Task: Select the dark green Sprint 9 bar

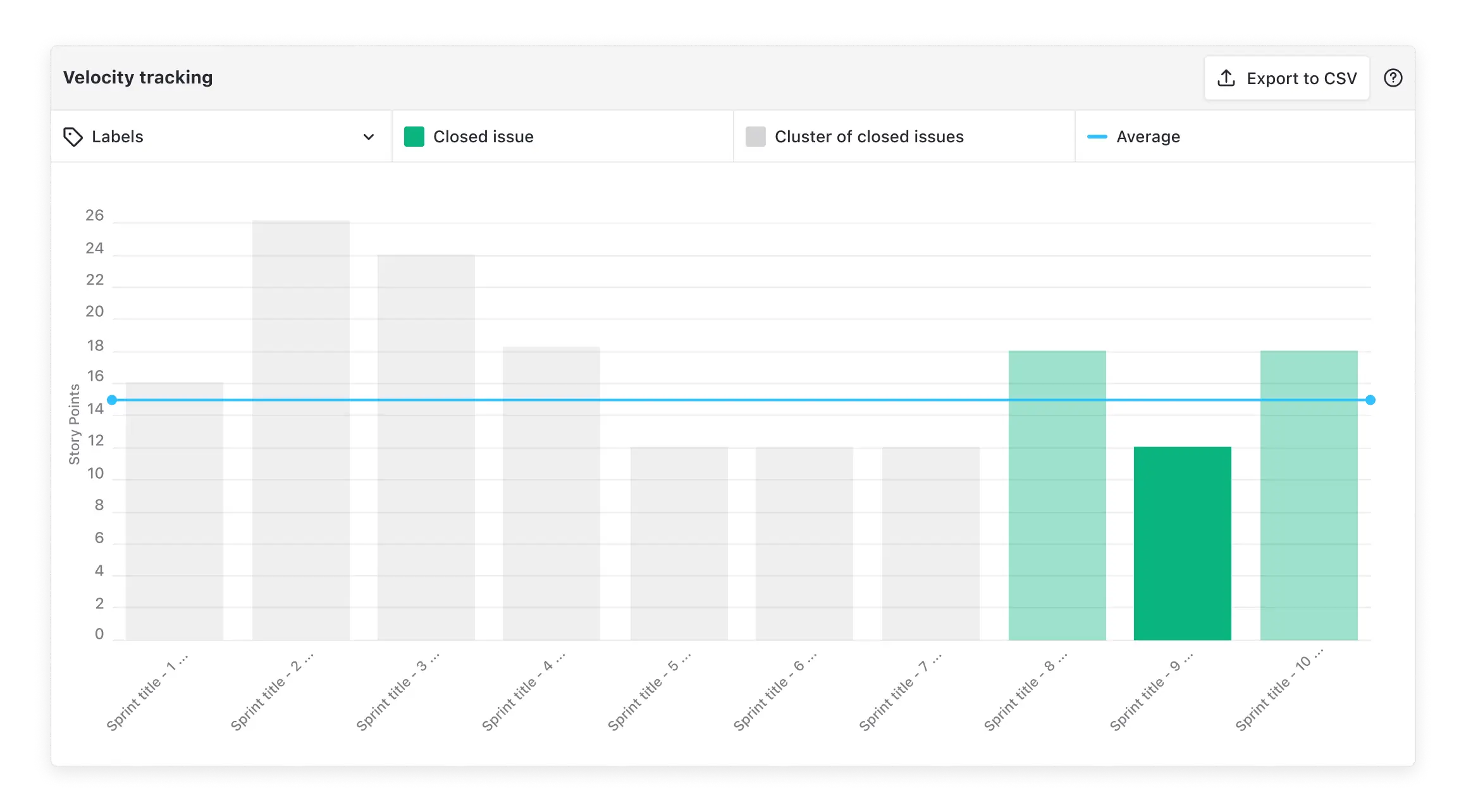Action: 1183,543
